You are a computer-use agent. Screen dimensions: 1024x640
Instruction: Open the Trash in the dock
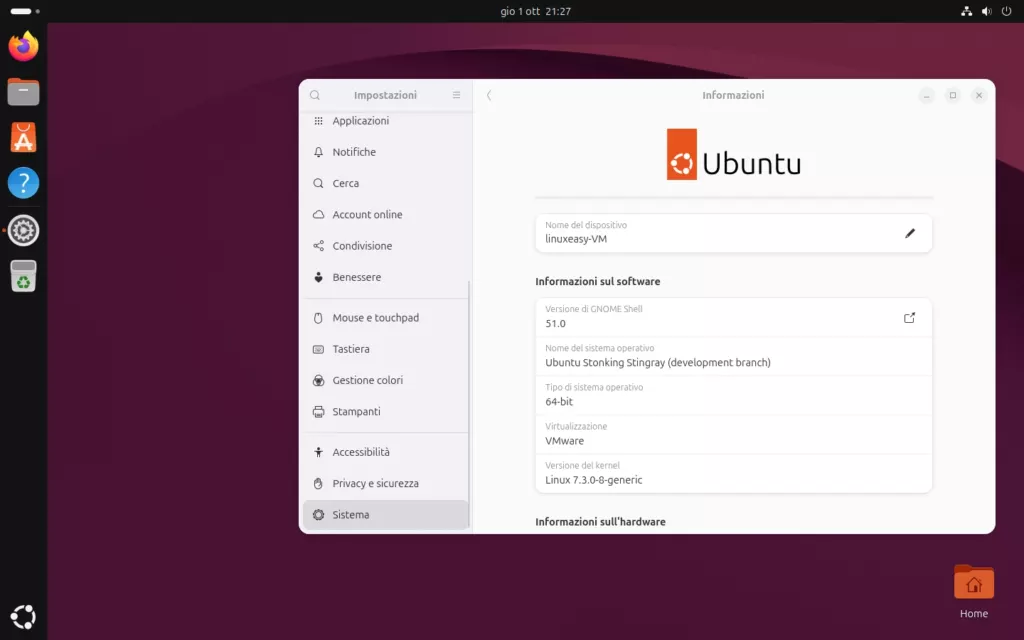pyautogui.click(x=24, y=276)
